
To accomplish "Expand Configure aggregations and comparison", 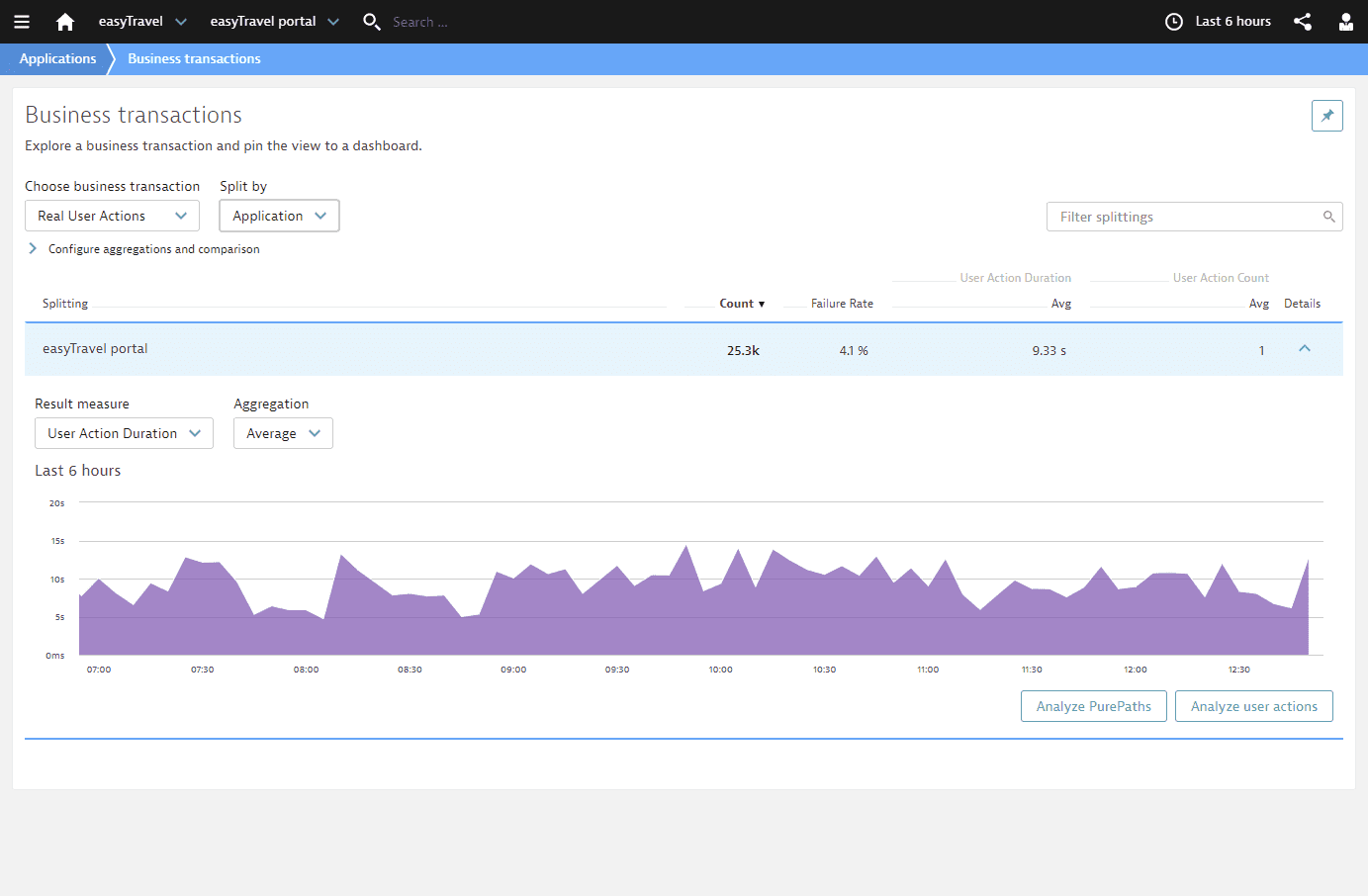I will pyautogui.click(x=144, y=249).
